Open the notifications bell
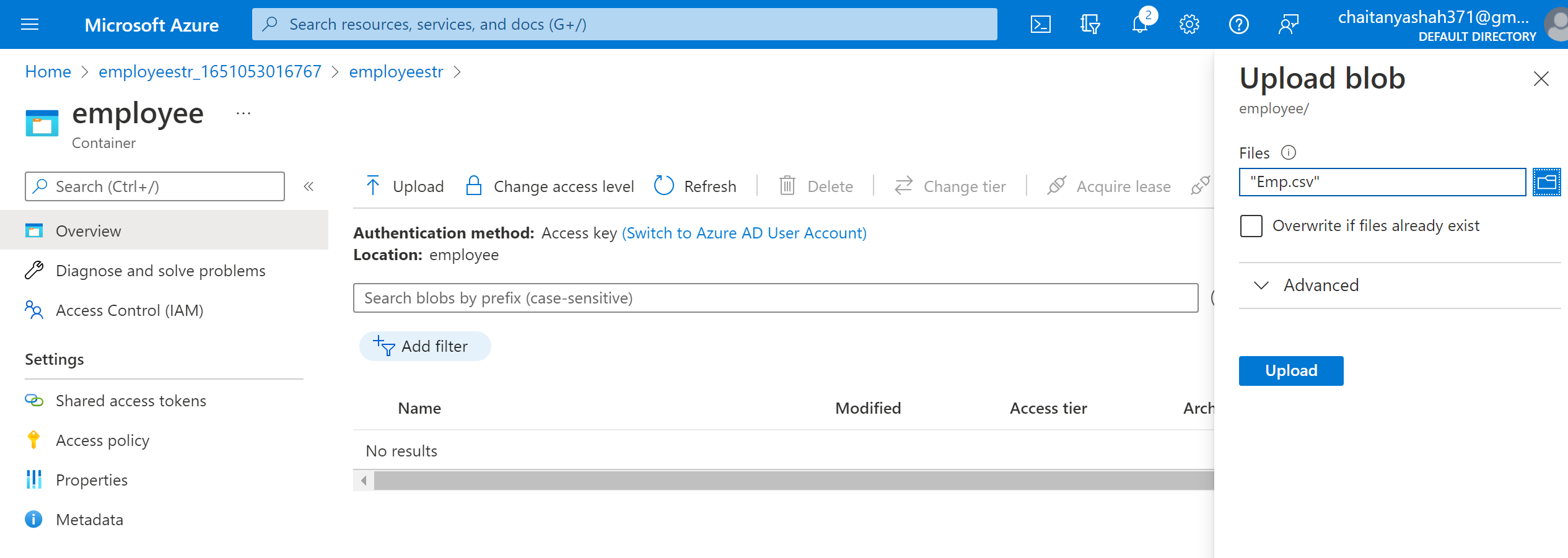 click(x=1139, y=24)
